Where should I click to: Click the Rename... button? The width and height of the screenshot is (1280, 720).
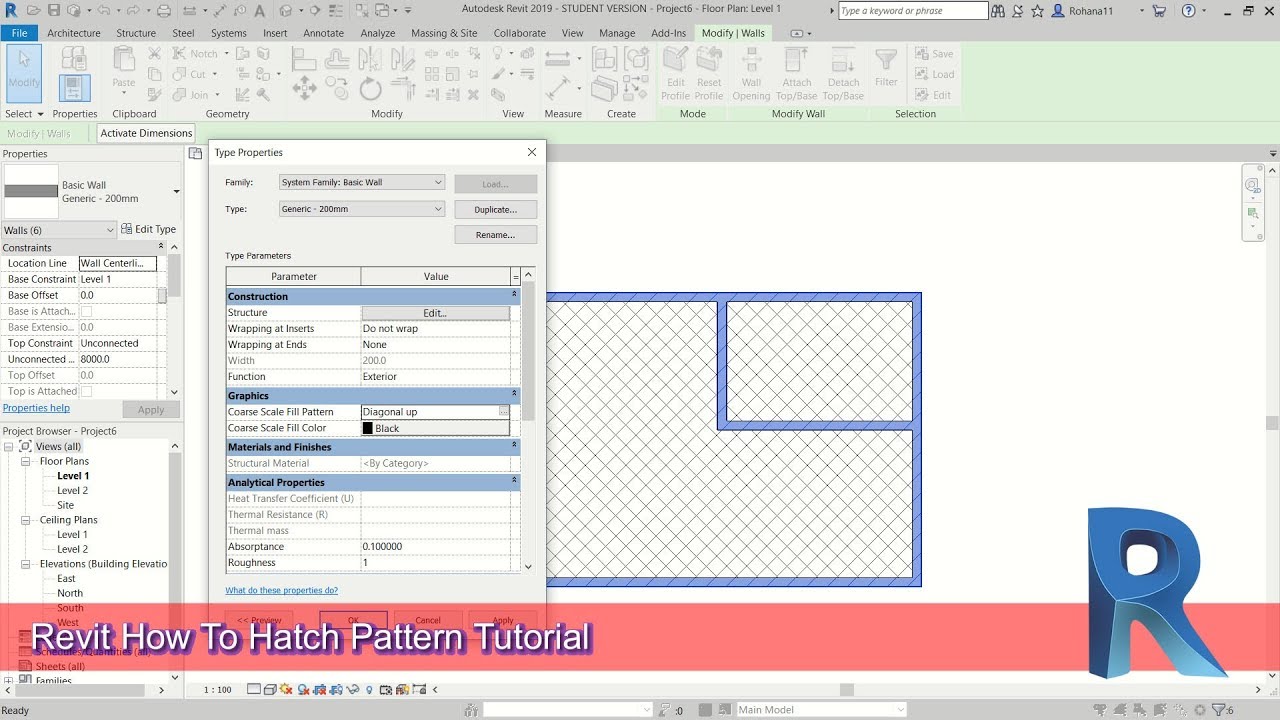click(x=496, y=235)
